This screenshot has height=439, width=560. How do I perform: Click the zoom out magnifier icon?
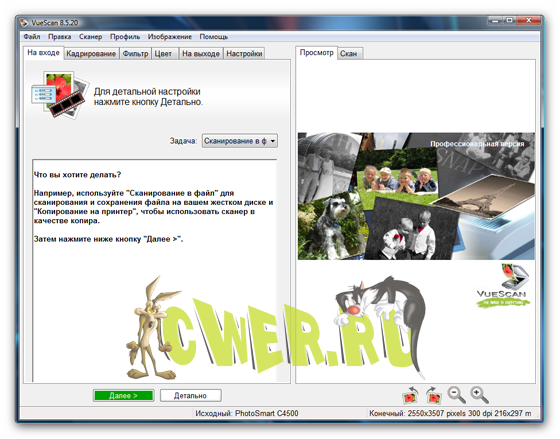pos(456,395)
